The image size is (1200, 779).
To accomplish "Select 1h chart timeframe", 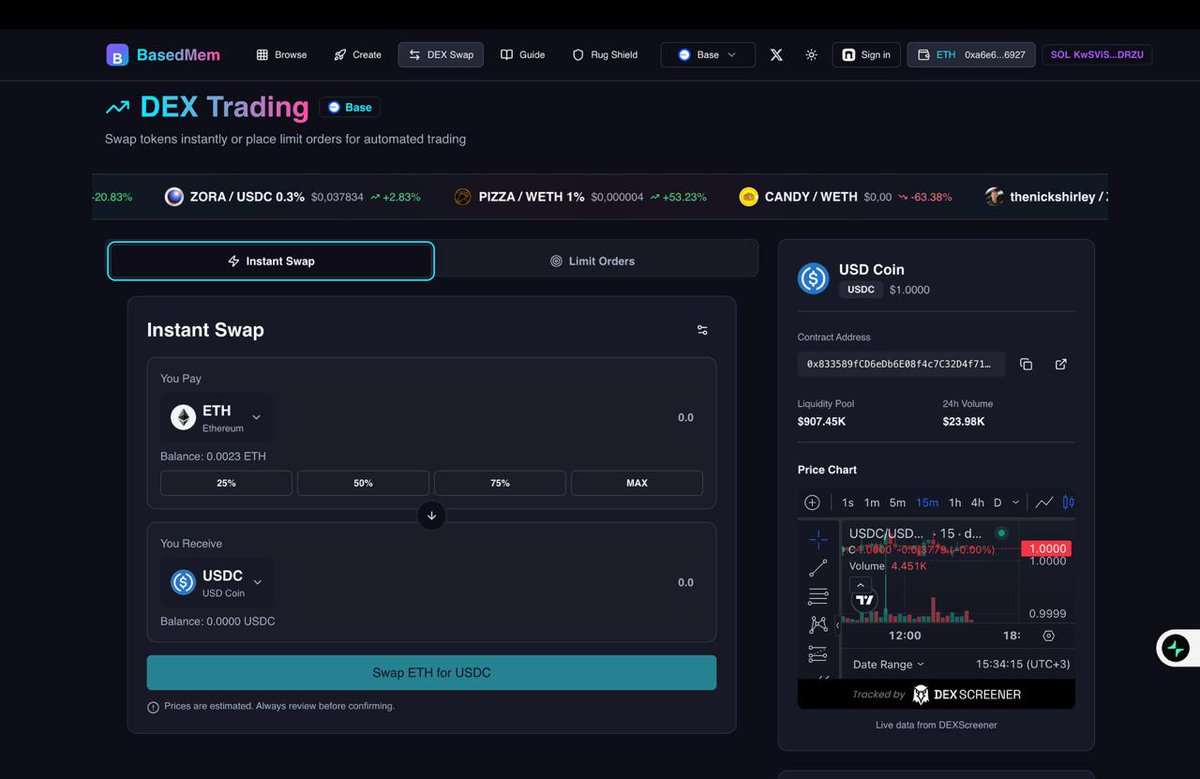I will (955, 502).
